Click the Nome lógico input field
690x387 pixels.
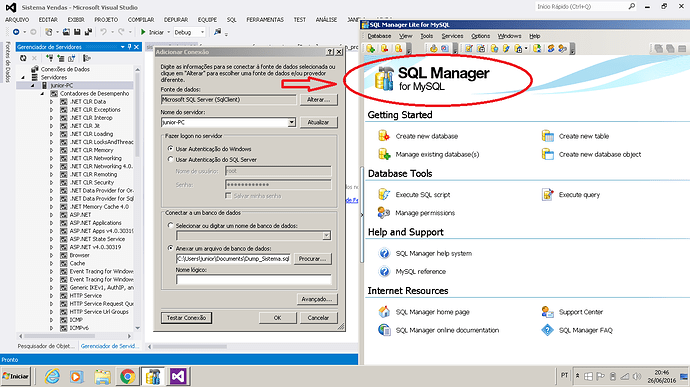tap(253, 280)
